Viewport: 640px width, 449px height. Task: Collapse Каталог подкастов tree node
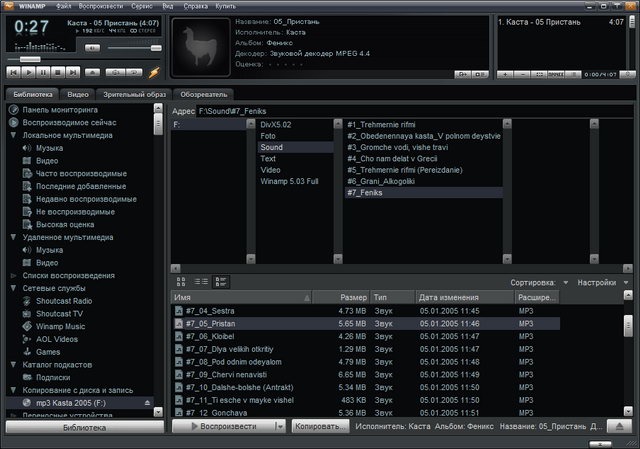pos(13,365)
